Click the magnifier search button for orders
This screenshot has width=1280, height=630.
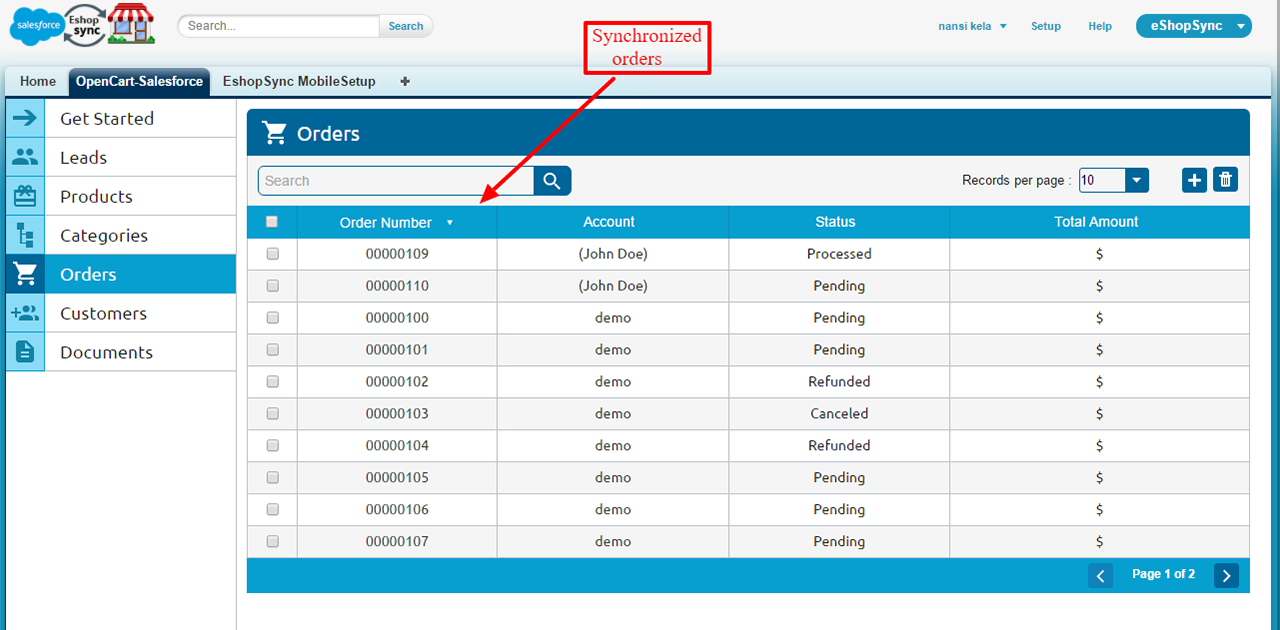coord(552,181)
